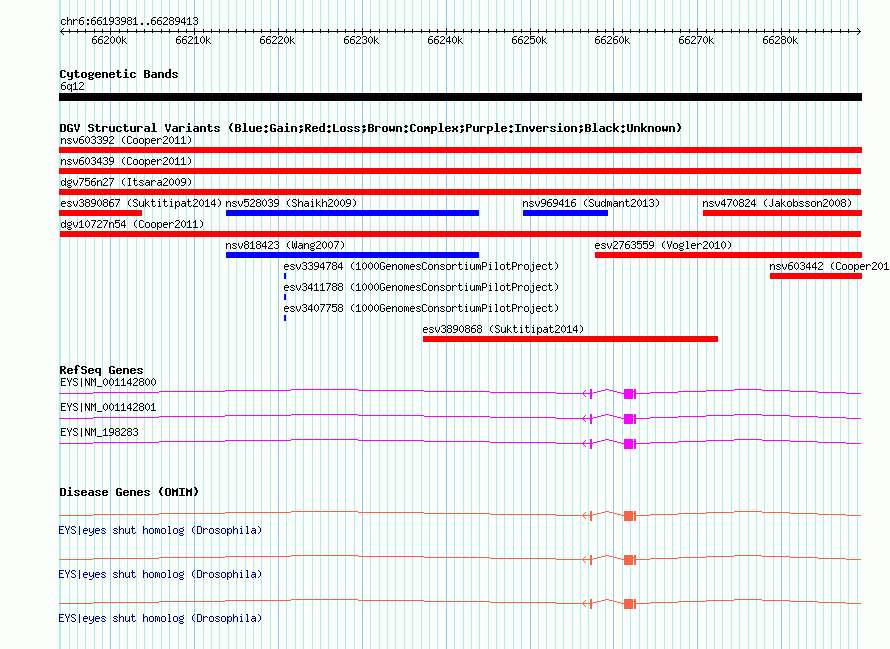Click the 66200k ruler tick label
Viewport: 890px width, 649px height.
109,40
